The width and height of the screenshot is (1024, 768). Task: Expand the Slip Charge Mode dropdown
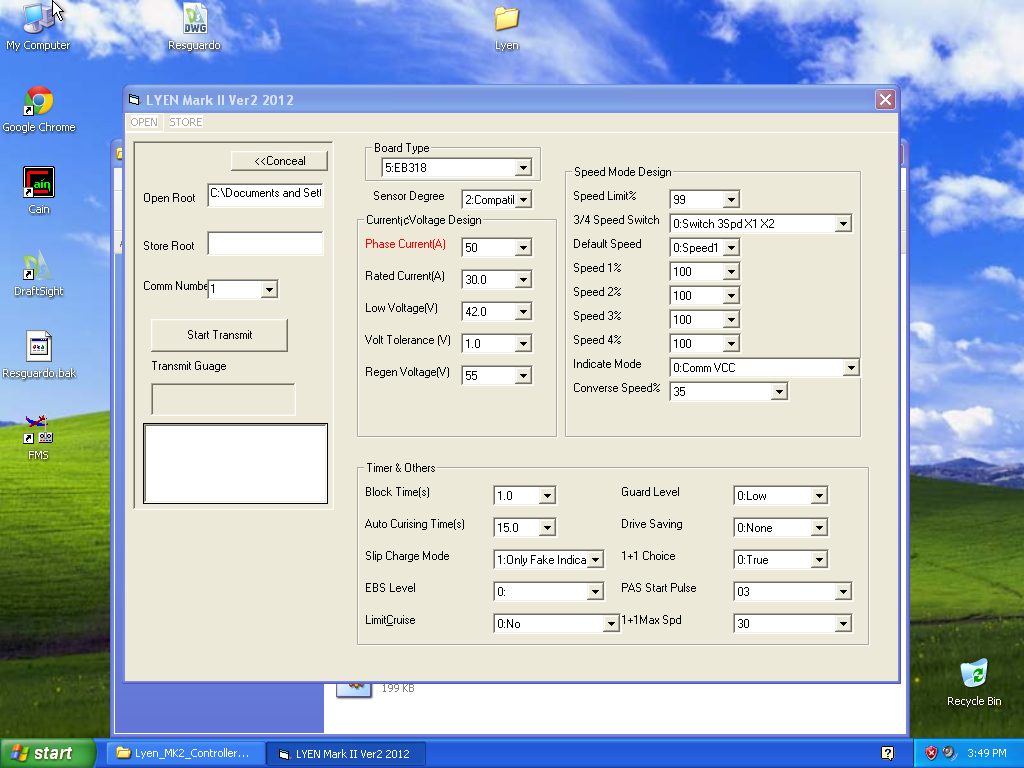(x=595, y=560)
